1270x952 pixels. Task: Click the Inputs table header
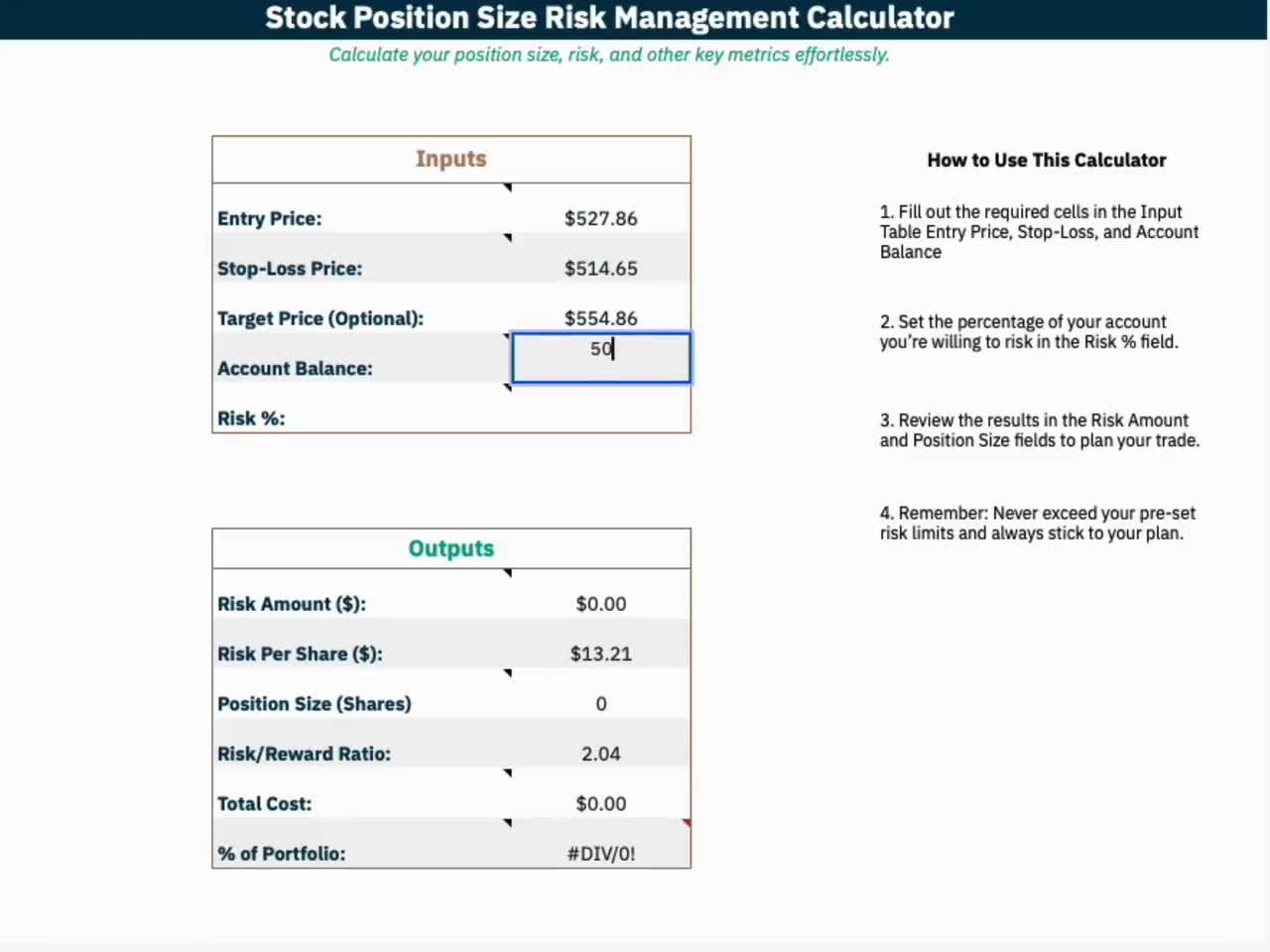tap(450, 159)
